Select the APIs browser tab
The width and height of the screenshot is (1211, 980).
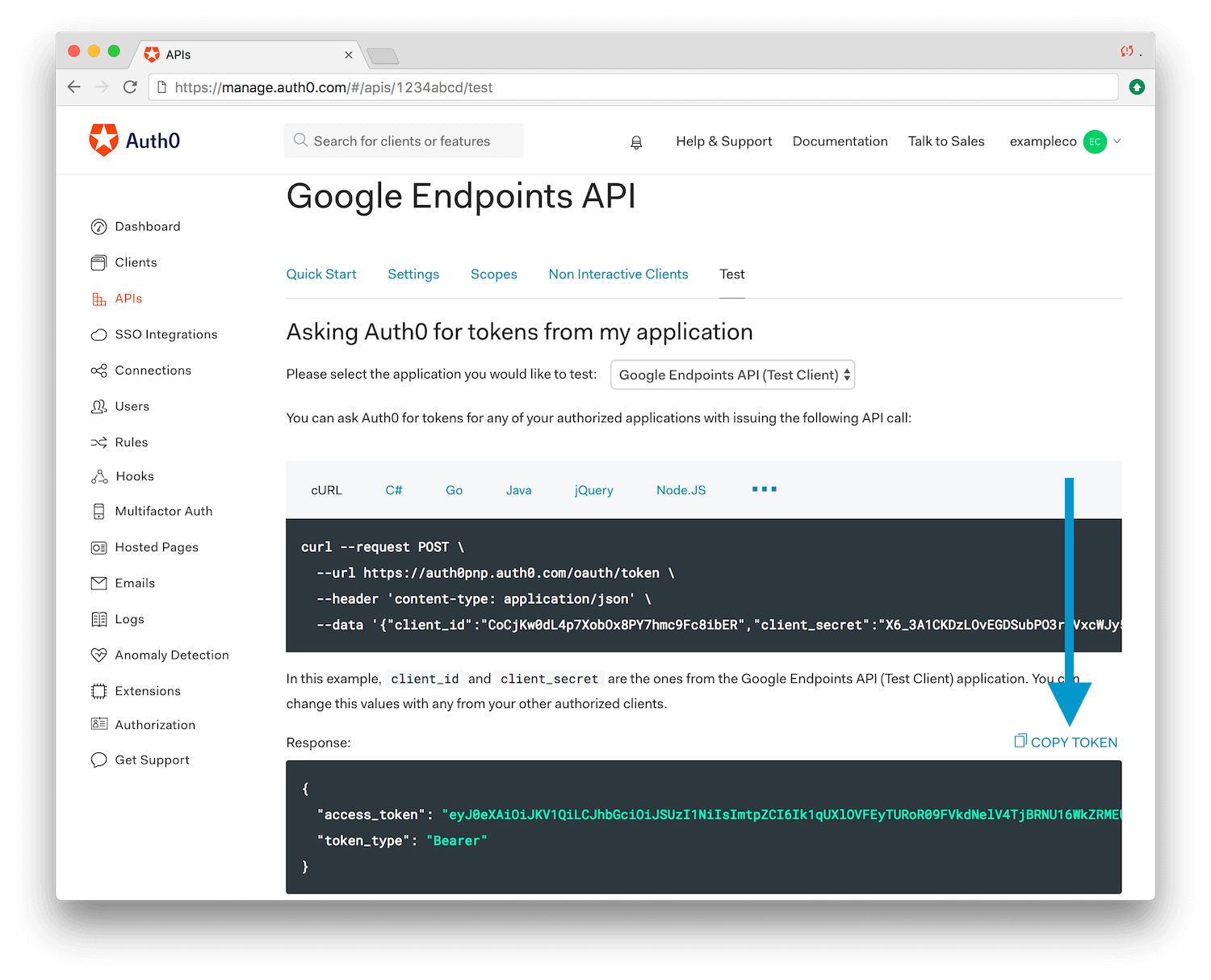[x=249, y=54]
